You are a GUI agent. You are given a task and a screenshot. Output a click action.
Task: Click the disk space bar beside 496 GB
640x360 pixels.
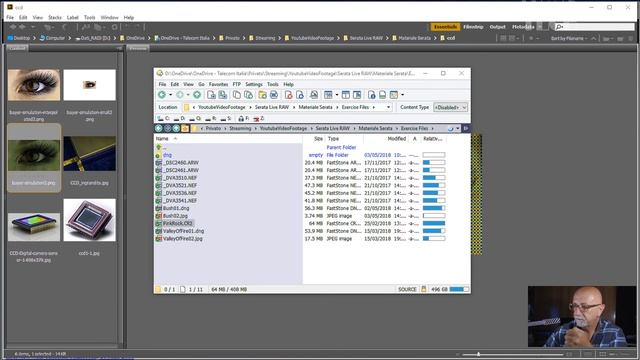tap(459, 289)
